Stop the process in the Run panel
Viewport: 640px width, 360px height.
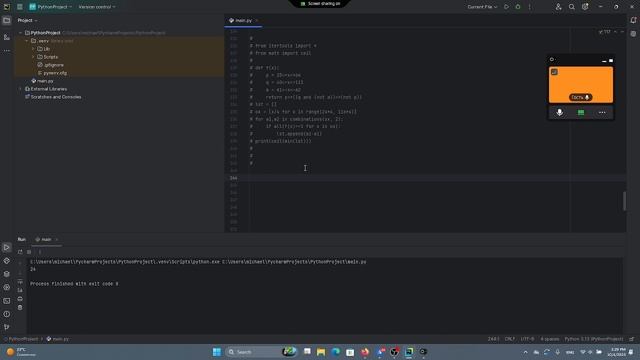point(29,252)
